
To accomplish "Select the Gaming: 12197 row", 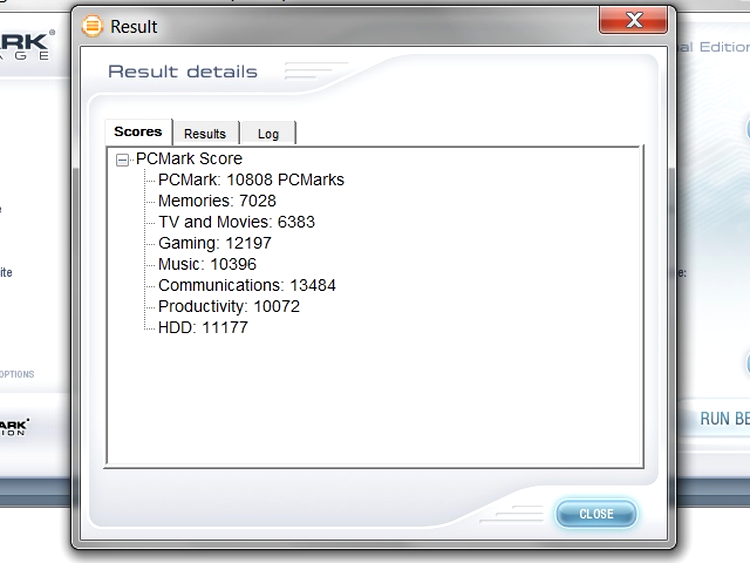I will (215, 243).
